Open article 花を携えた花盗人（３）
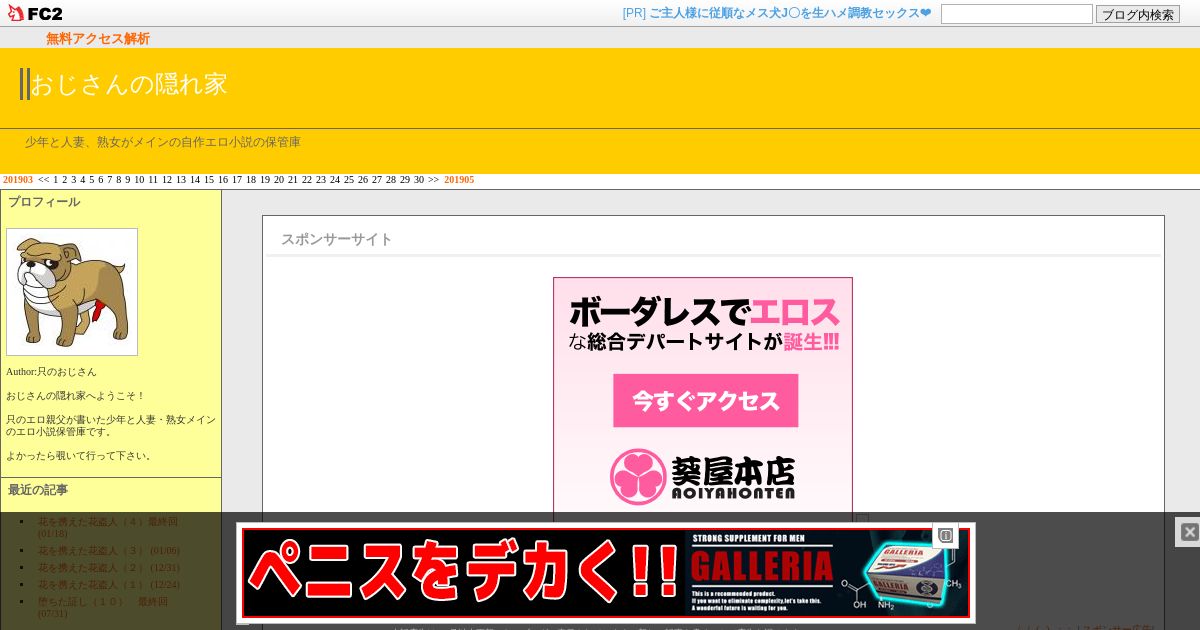Screen dimensions: 1200x630 click(108, 551)
